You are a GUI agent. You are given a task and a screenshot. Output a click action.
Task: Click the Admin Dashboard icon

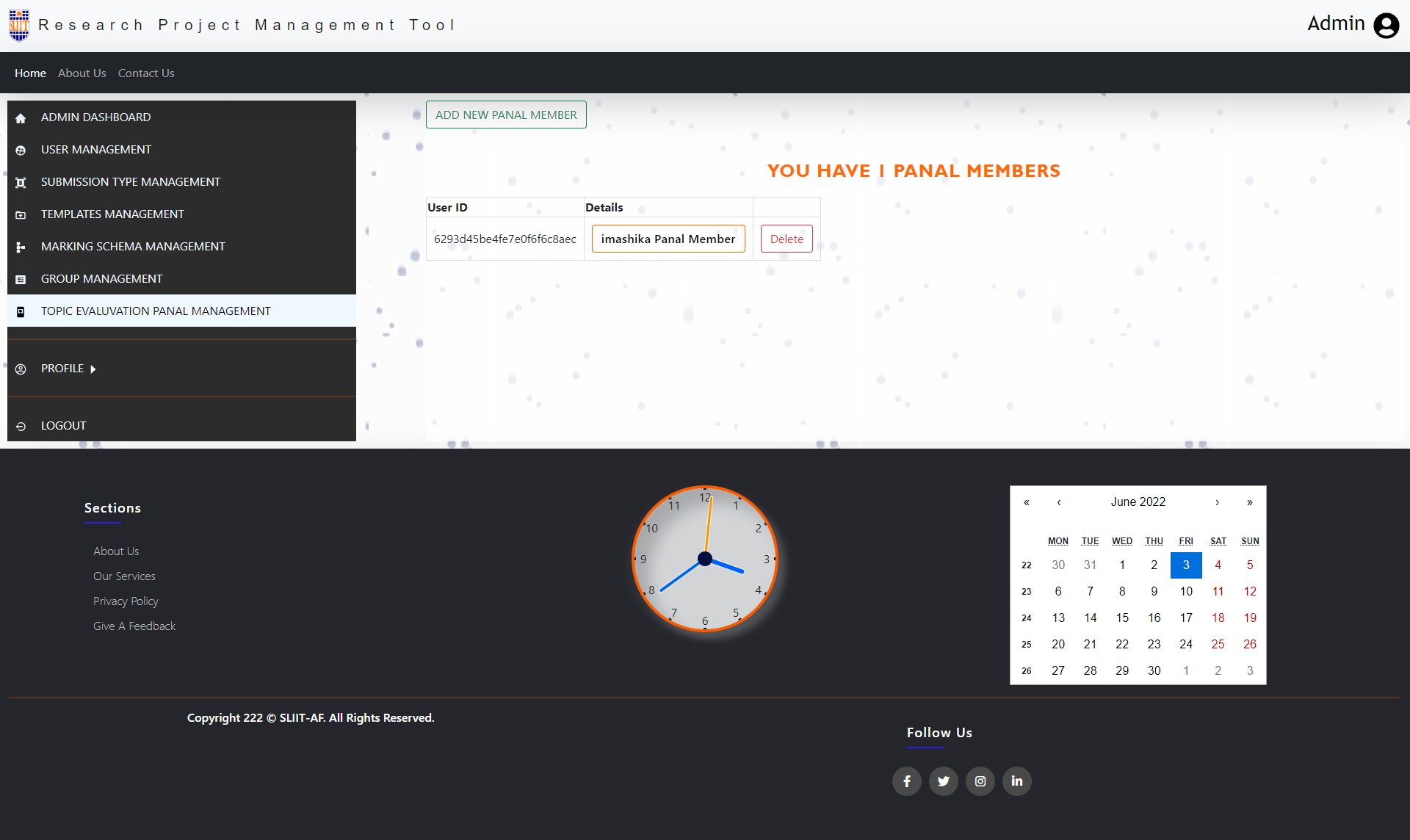21,117
